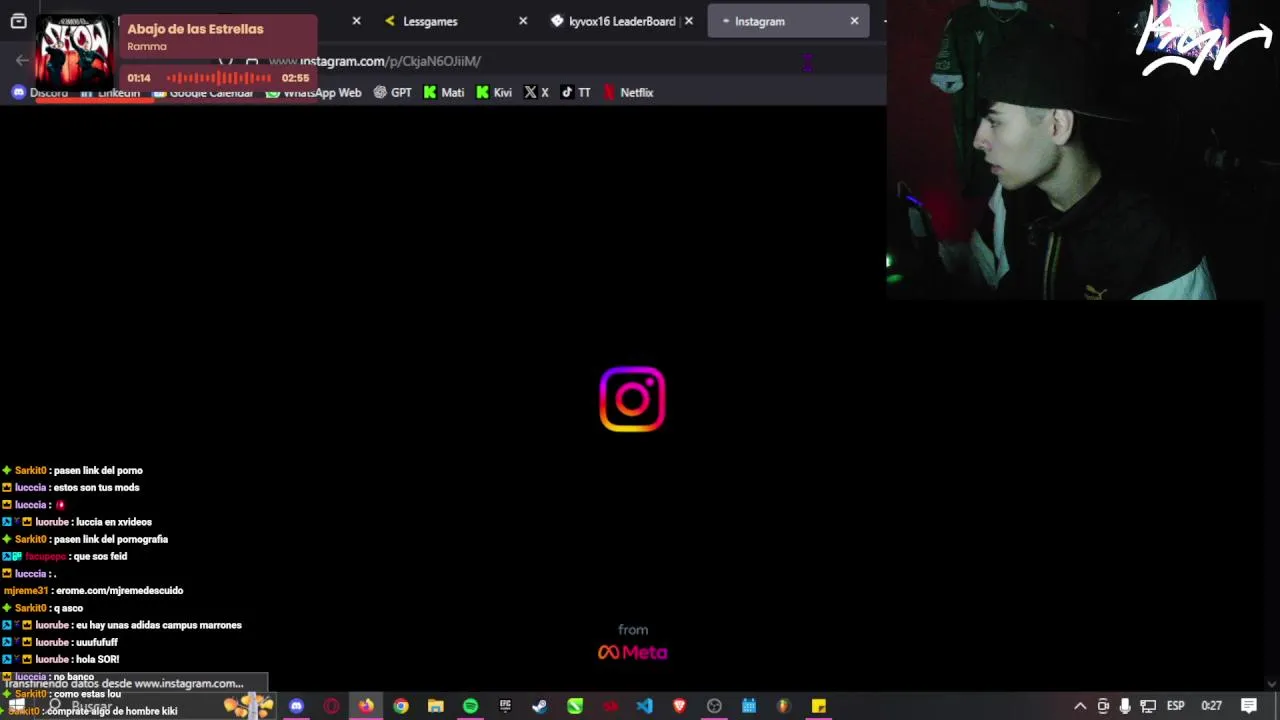1280x720 pixels.
Task: Open the Firefox View icon at tab bar start
Action: (x=18, y=21)
